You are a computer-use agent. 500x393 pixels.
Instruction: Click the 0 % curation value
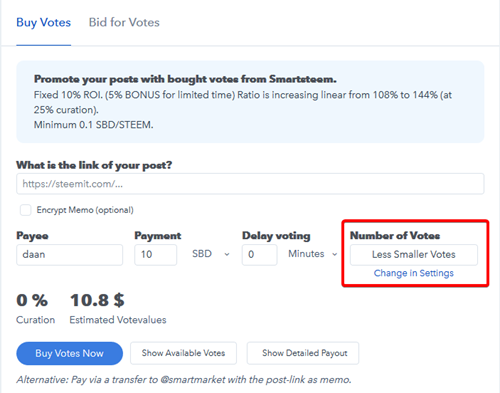(32, 300)
